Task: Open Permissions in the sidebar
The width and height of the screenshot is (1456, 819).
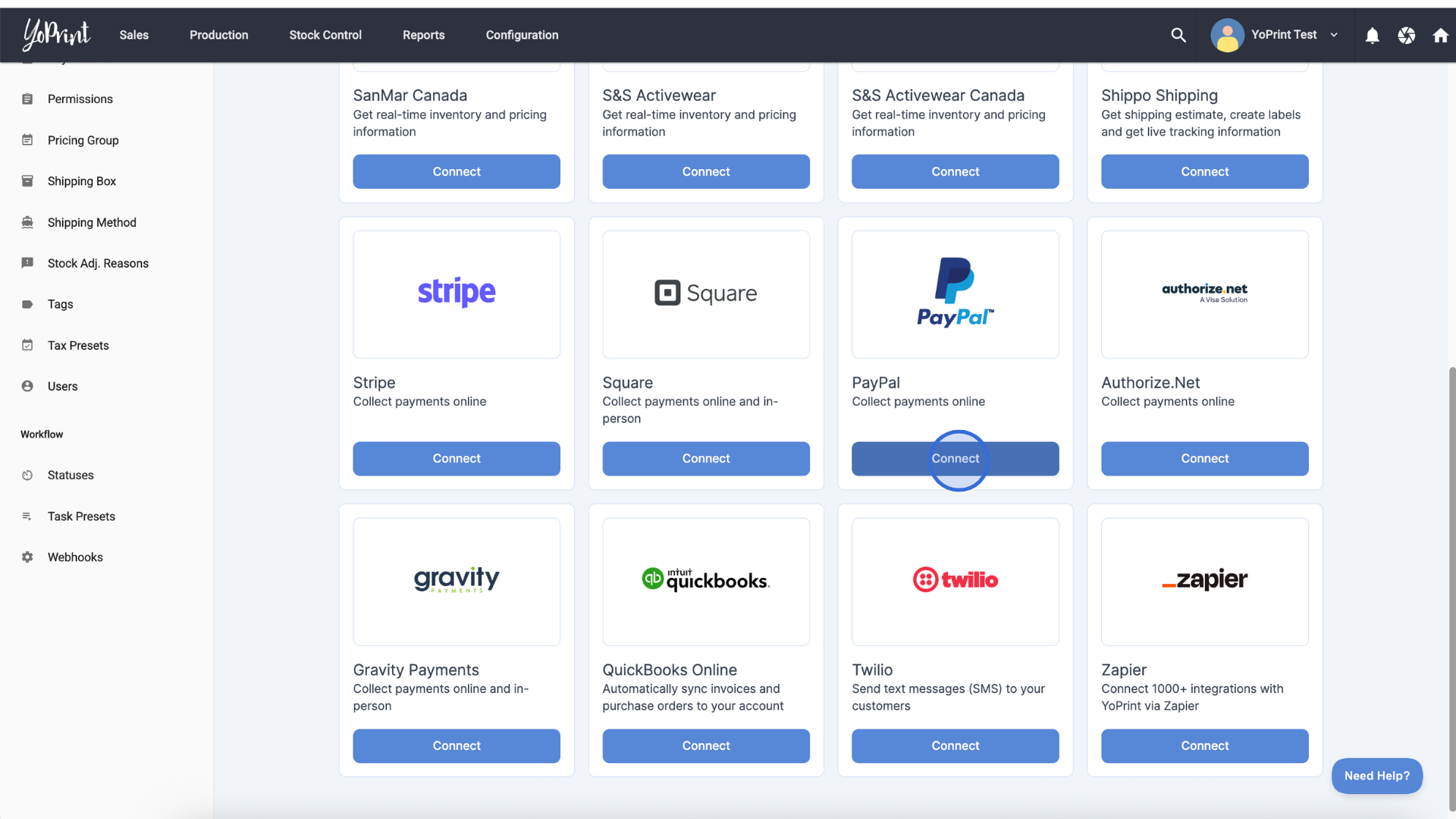Action: point(80,99)
